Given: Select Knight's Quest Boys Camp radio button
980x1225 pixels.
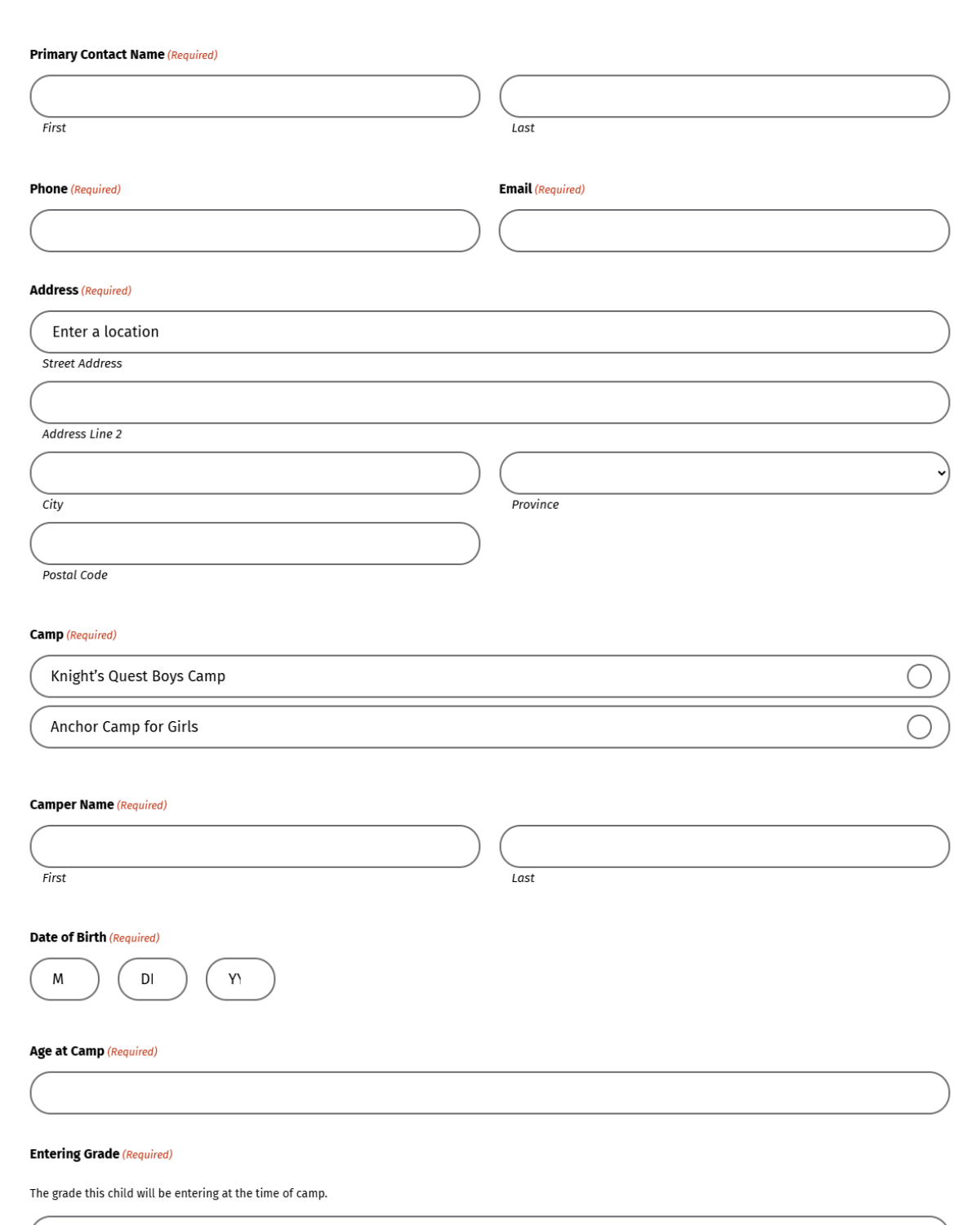Looking at the screenshot, I should tap(919, 676).
